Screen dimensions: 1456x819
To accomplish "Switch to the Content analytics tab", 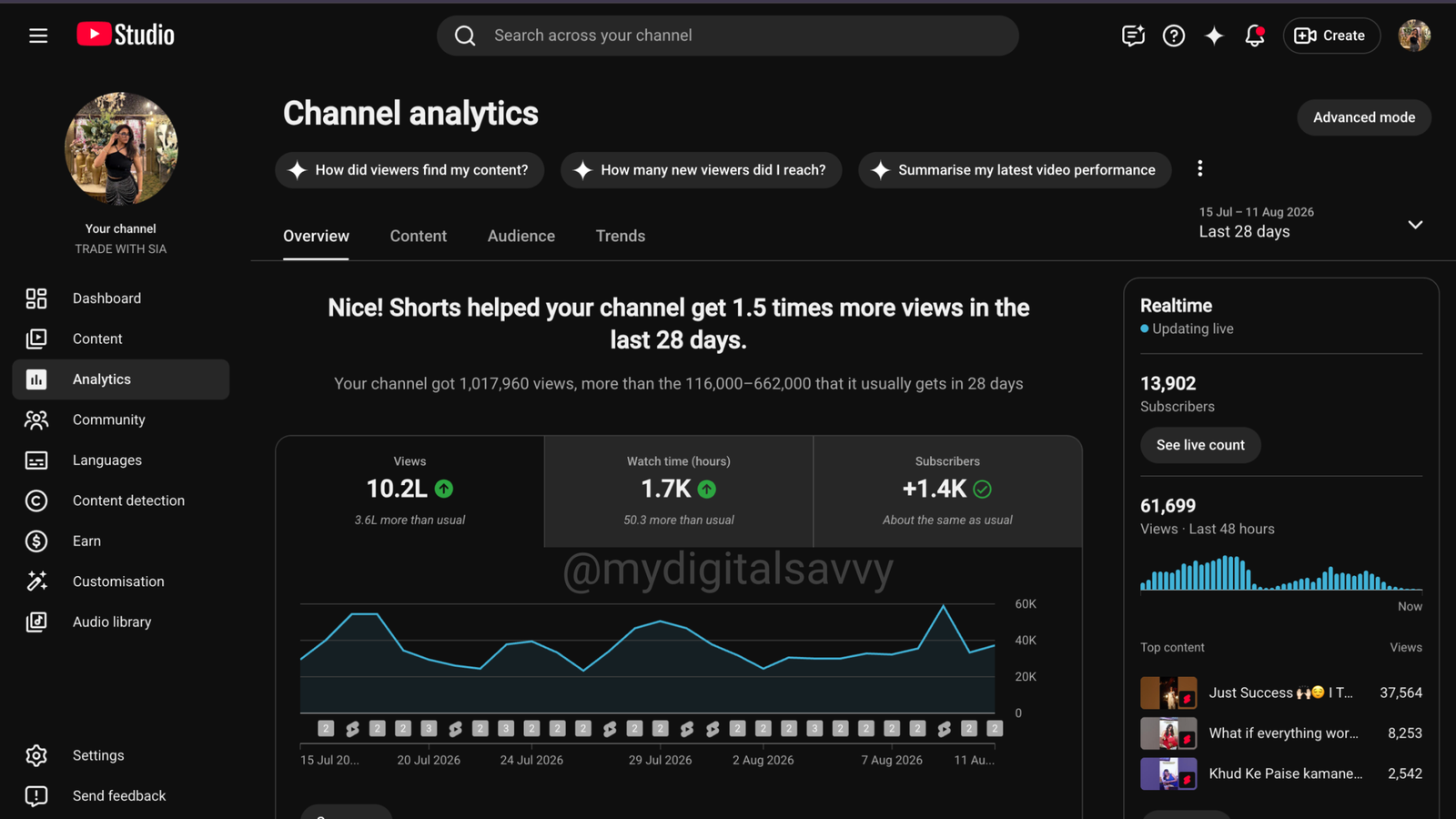I will pos(419,236).
